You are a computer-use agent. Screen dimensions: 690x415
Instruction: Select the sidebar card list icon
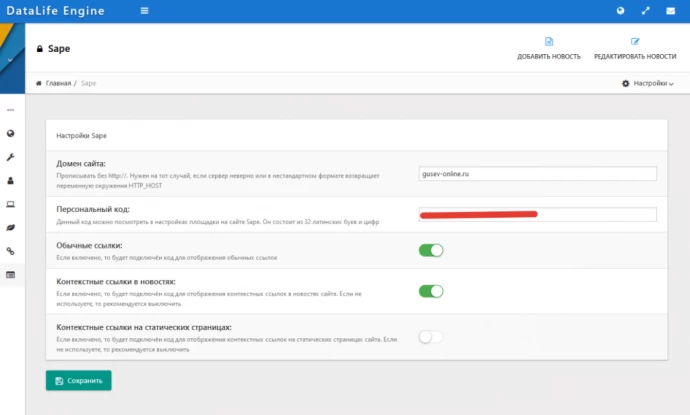tap(11, 275)
